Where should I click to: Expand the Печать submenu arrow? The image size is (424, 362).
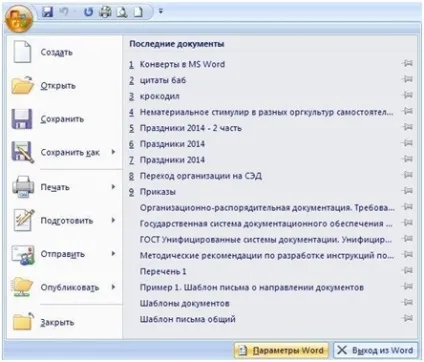click(113, 187)
